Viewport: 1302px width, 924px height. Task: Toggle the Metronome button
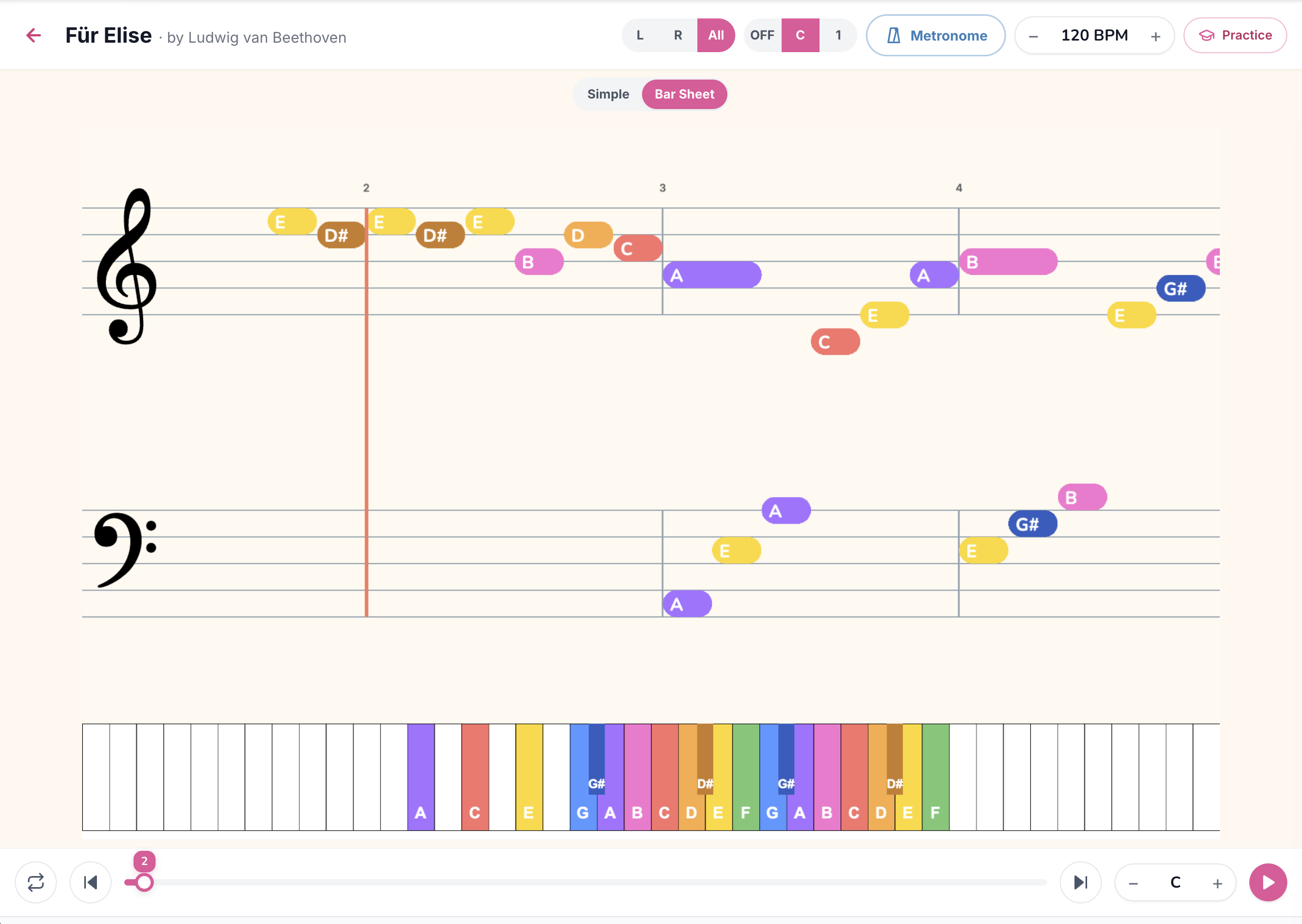936,35
